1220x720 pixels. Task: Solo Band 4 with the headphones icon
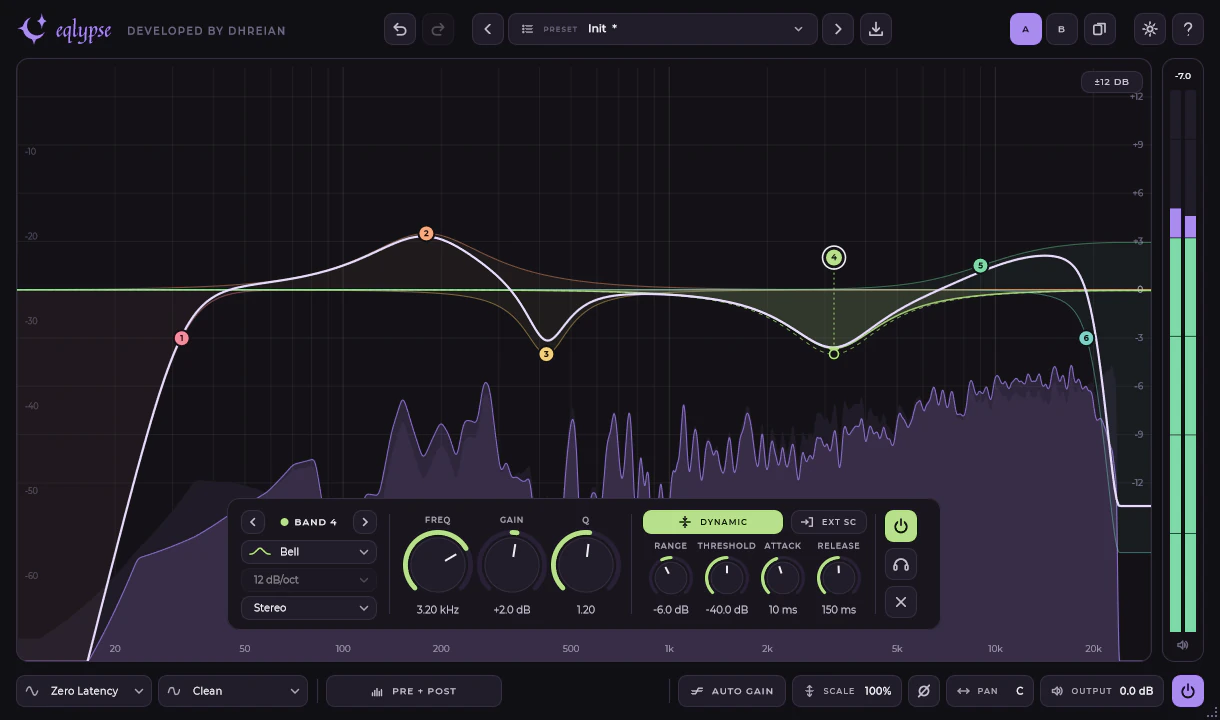pos(901,564)
